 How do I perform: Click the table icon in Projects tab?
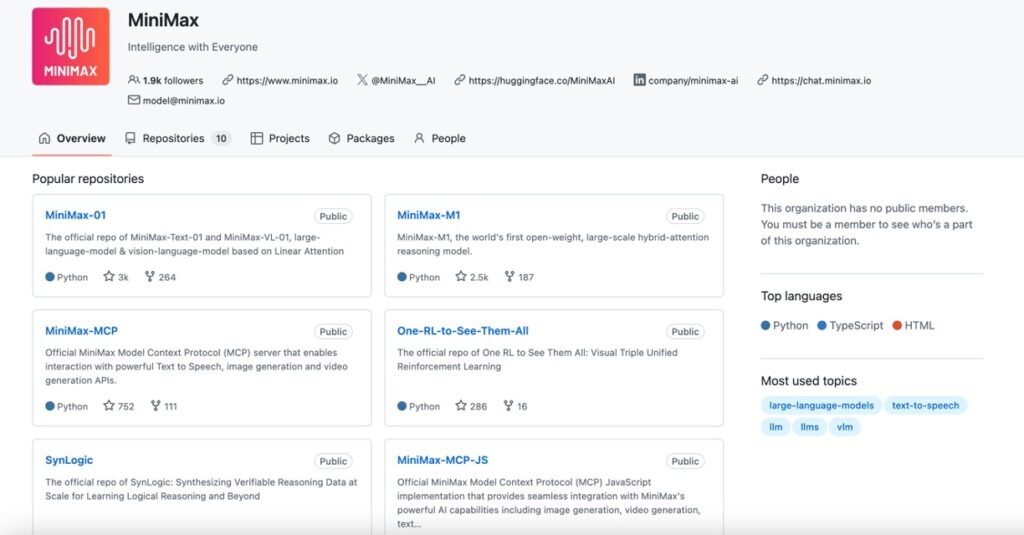[257, 138]
